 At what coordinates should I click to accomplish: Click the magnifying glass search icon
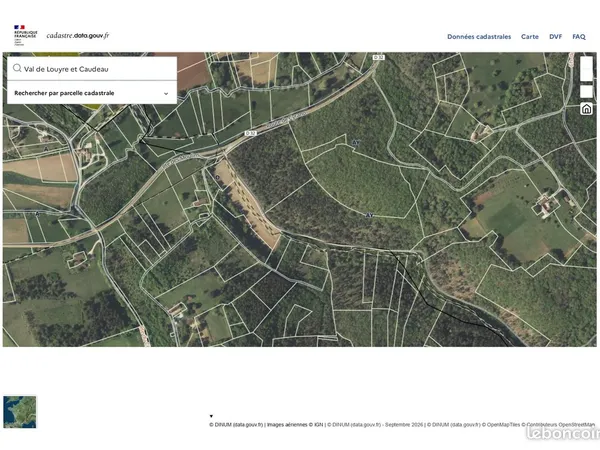click(x=17, y=68)
